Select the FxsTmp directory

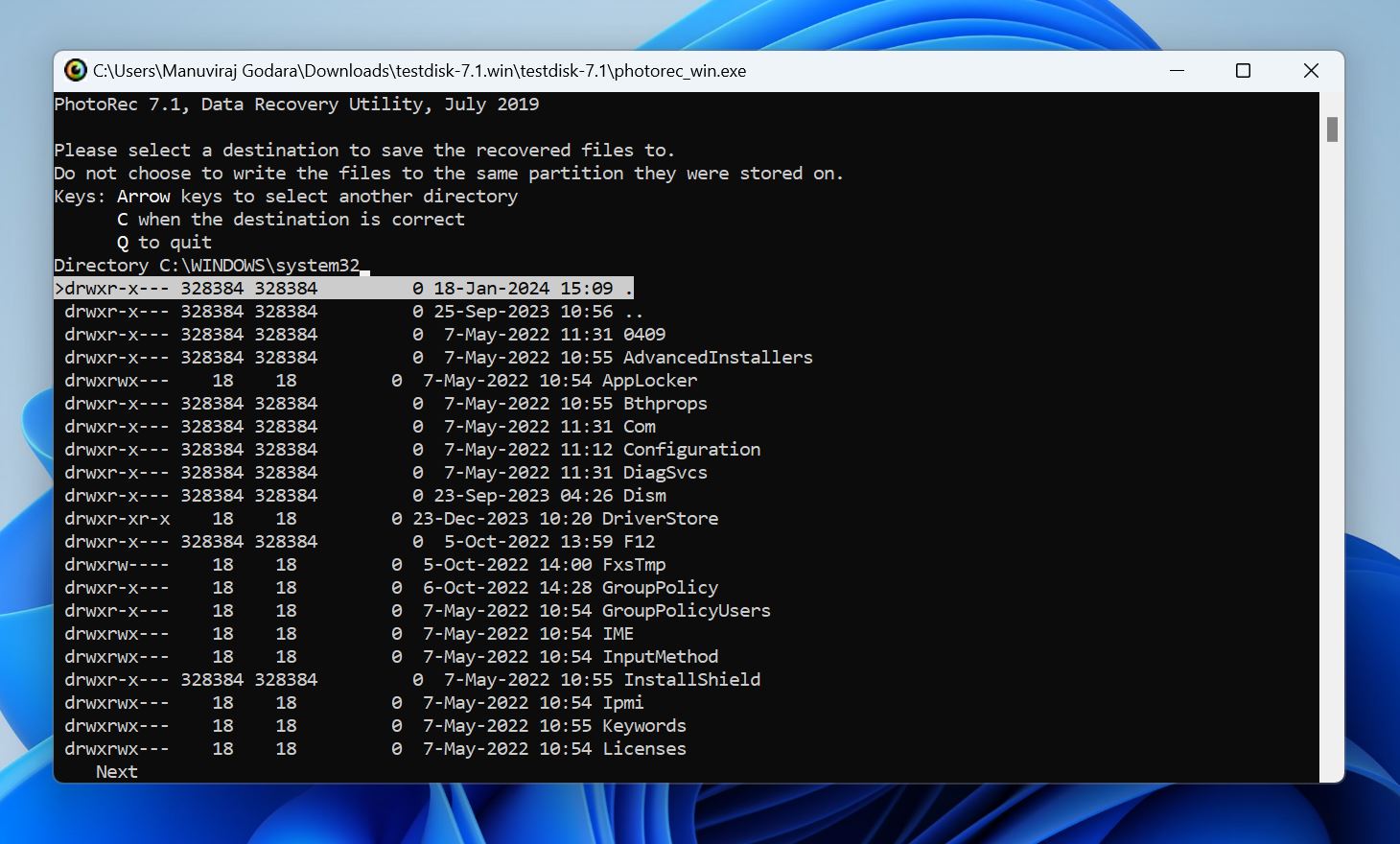(x=365, y=564)
